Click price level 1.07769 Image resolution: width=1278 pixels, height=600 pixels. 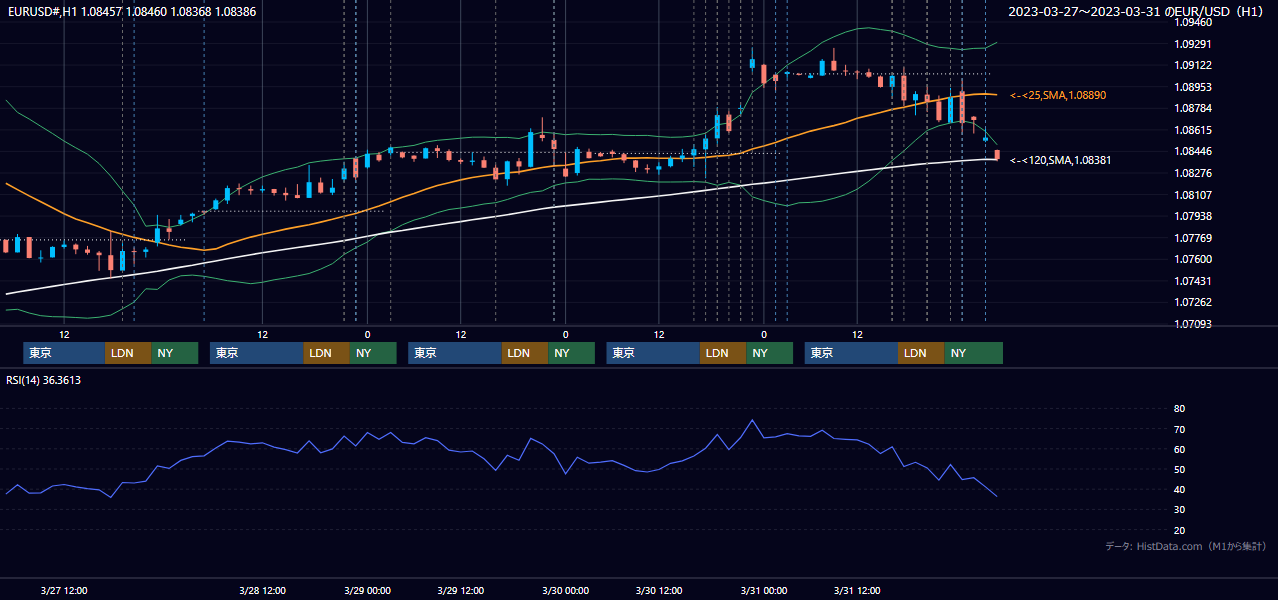[1193, 238]
